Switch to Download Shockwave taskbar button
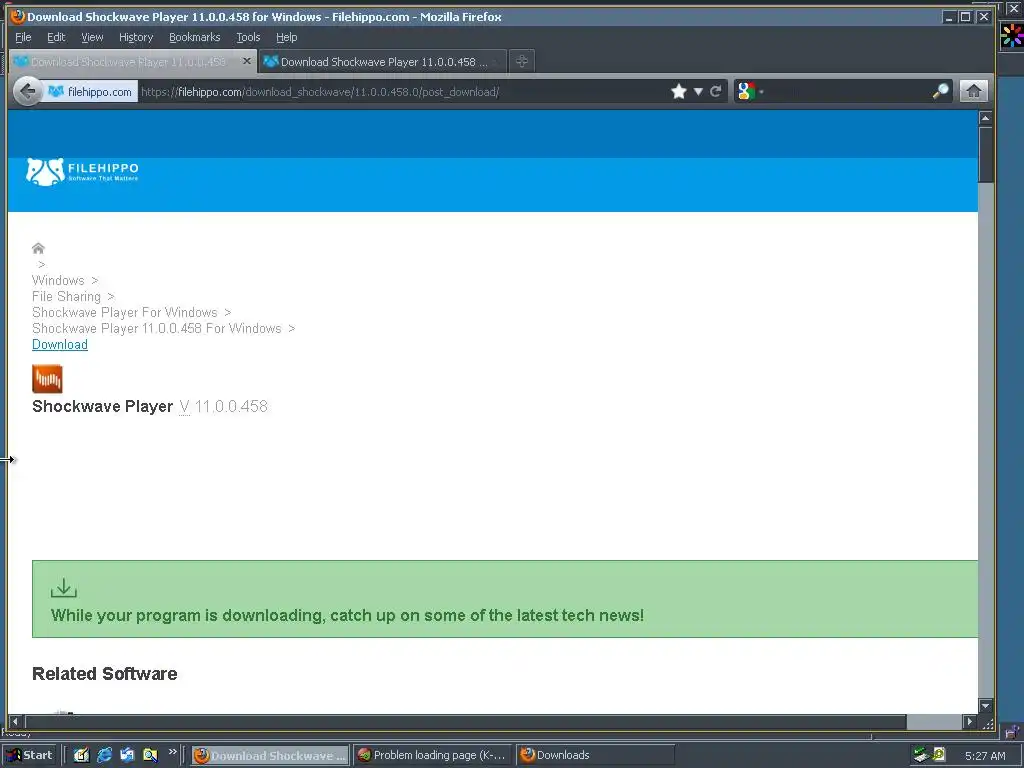The width and height of the screenshot is (1024, 768). tap(270, 756)
